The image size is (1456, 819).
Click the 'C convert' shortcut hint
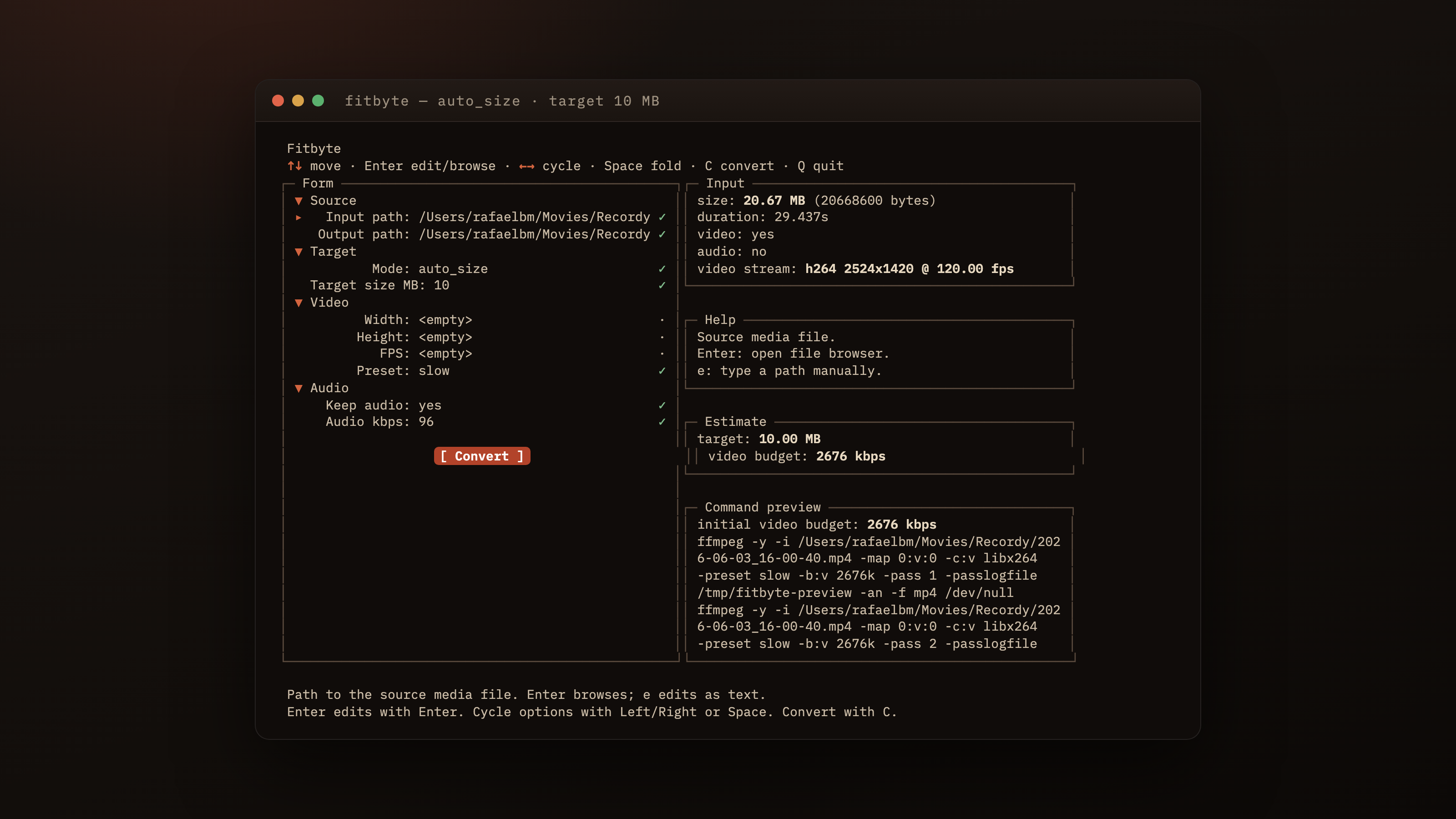tap(739, 166)
